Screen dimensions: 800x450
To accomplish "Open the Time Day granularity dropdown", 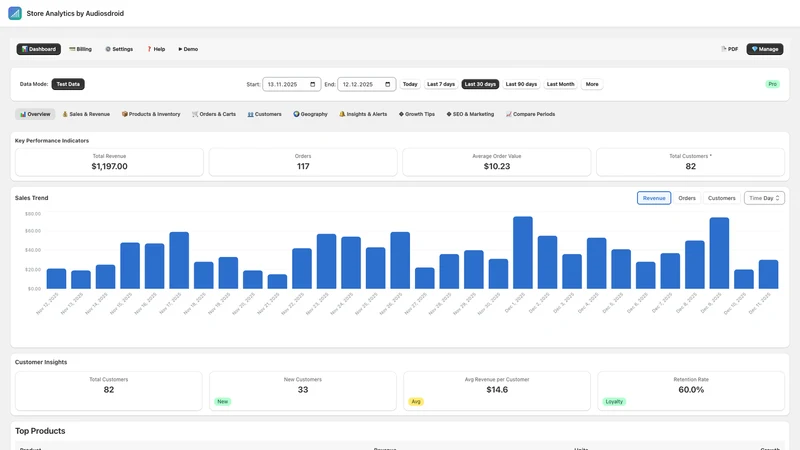I will click(764, 198).
